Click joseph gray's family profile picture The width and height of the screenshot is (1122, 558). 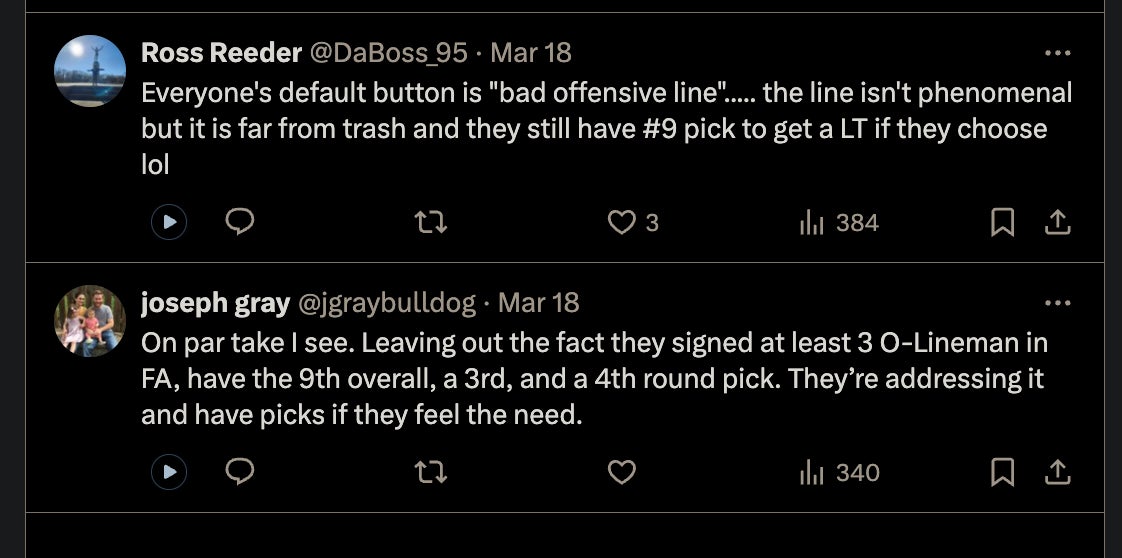(x=90, y=321)
